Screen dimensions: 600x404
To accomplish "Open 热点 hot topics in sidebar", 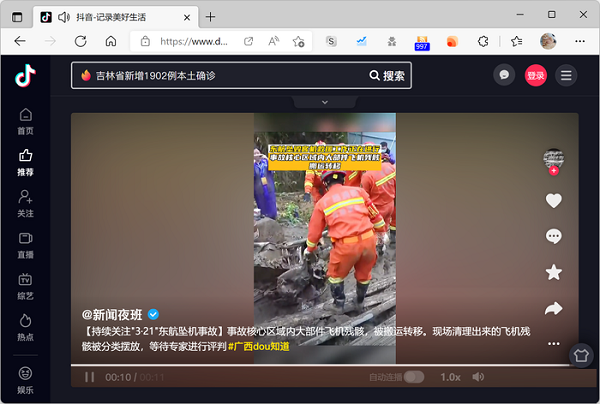I will click(x=25, y=327).
